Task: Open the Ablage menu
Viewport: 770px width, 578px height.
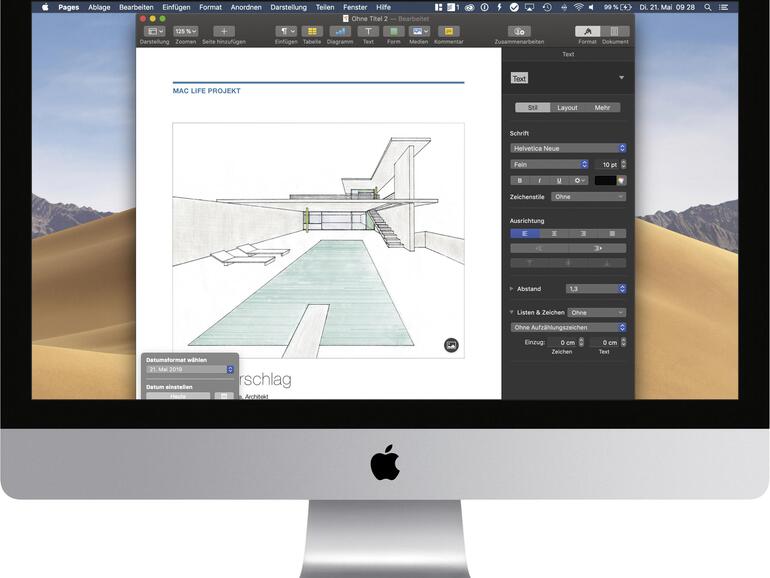Action: [x=99, y=7]
